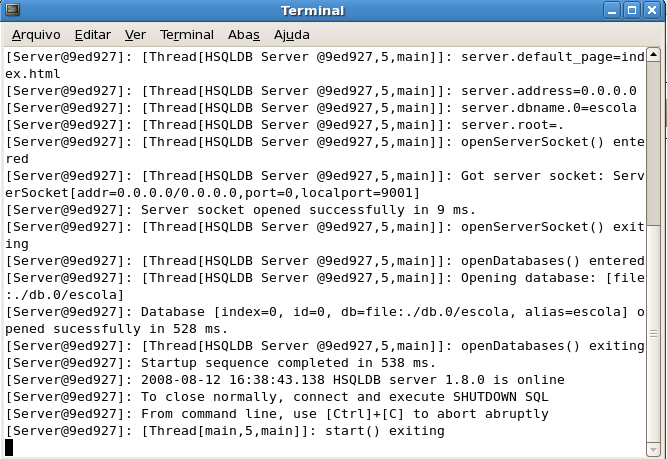This screenshot has width=667, height=459.
Task: Click the Terminal title bar text
Action: [x=312, y=11]
